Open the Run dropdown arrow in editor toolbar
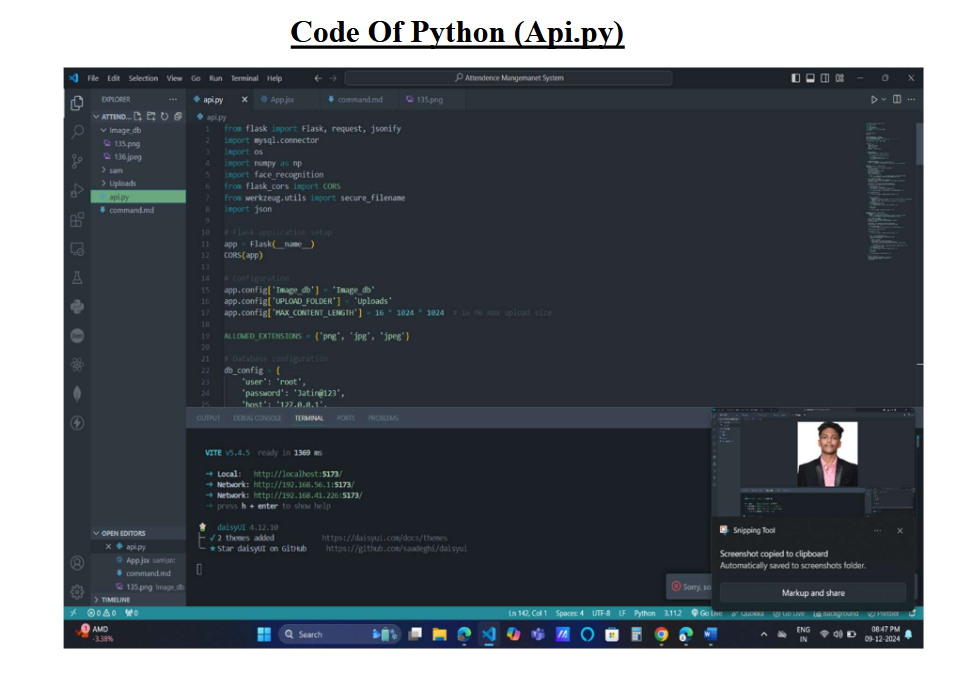The image size is (974, 681). tap(884, 100)
